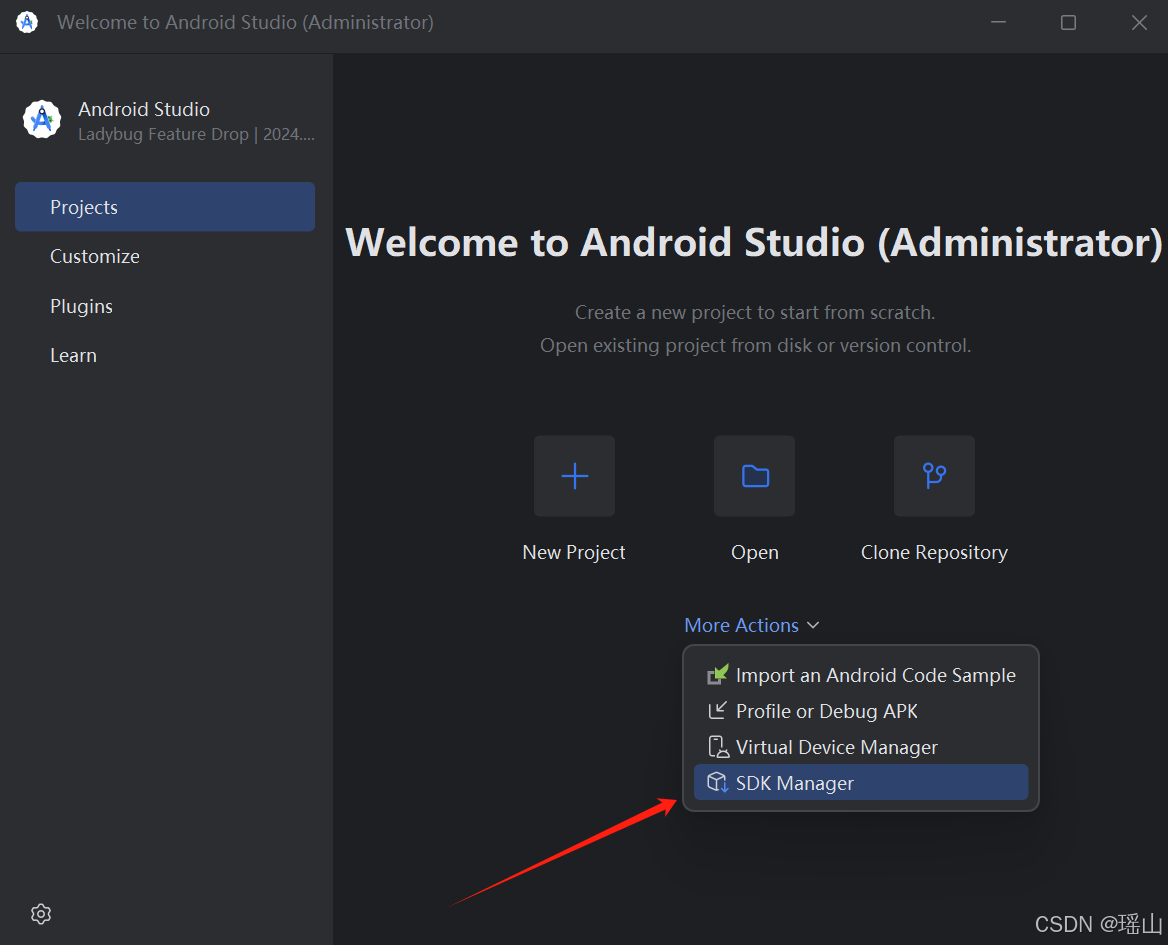The width and height of the screenshot is (1168, 945).
Task: Click the Virtual Device Manager phone icon
Action: pos(717,747)
